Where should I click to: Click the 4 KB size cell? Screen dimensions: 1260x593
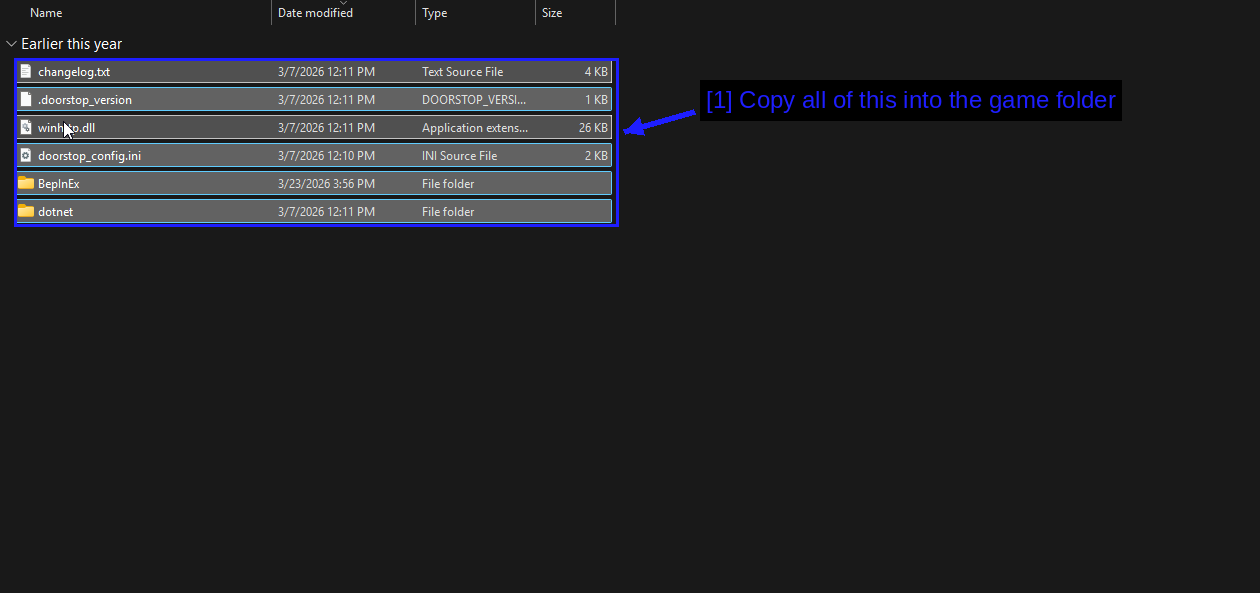pyautogui.click(x=596, y=72)
